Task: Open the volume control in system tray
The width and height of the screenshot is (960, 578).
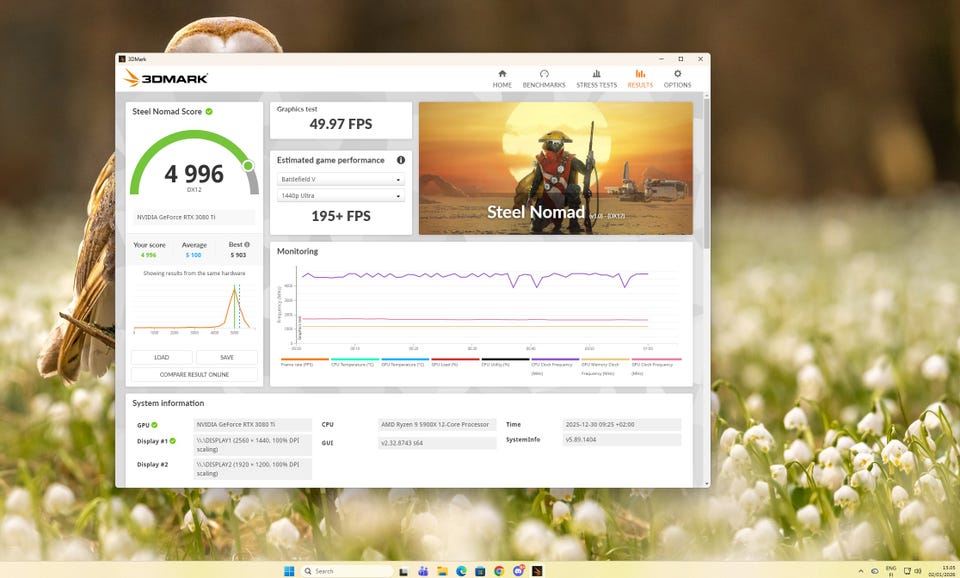Action: (918, 571)
